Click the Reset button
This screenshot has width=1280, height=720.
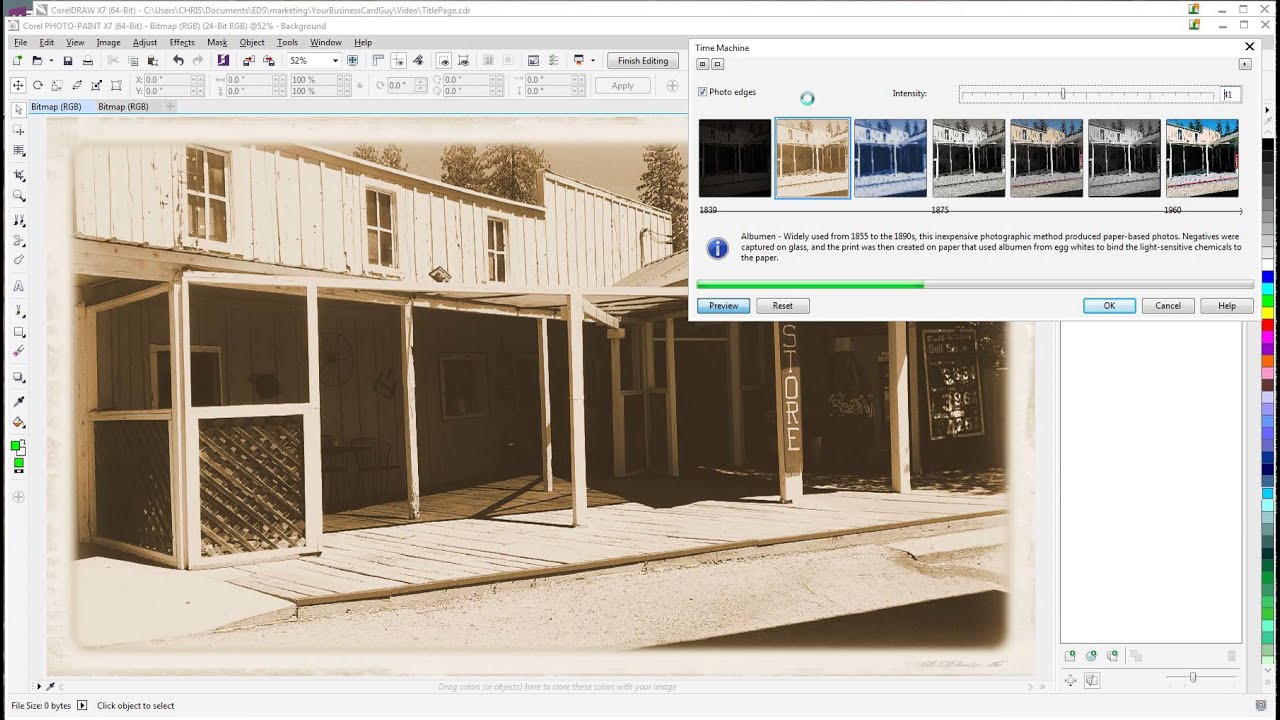782,306
